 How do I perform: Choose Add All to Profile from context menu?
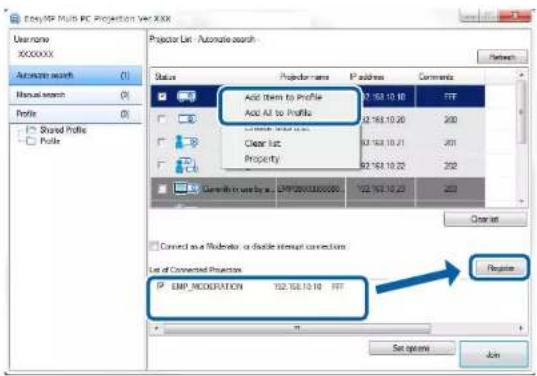(278, 113)
